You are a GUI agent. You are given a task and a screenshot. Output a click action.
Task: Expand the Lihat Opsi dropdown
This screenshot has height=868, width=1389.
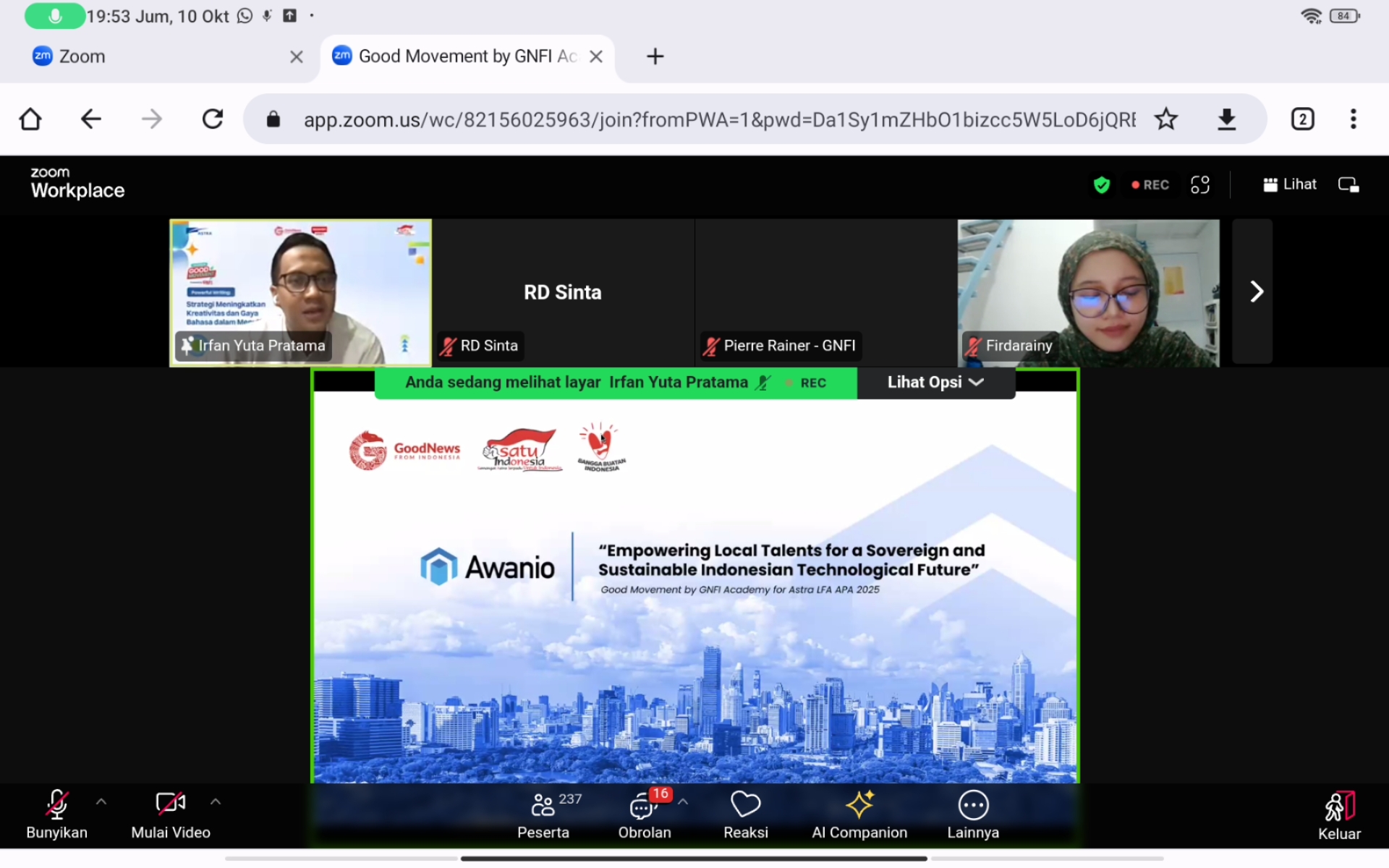pyautogui.click(x=935, y=383)
